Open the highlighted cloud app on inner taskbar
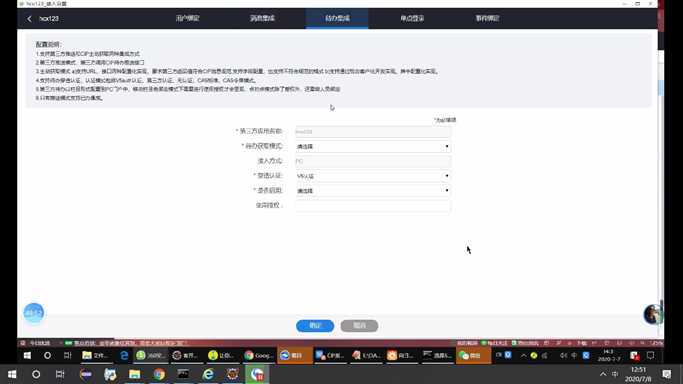This screenshot has width=683, height=384. (x=295, y=356)
